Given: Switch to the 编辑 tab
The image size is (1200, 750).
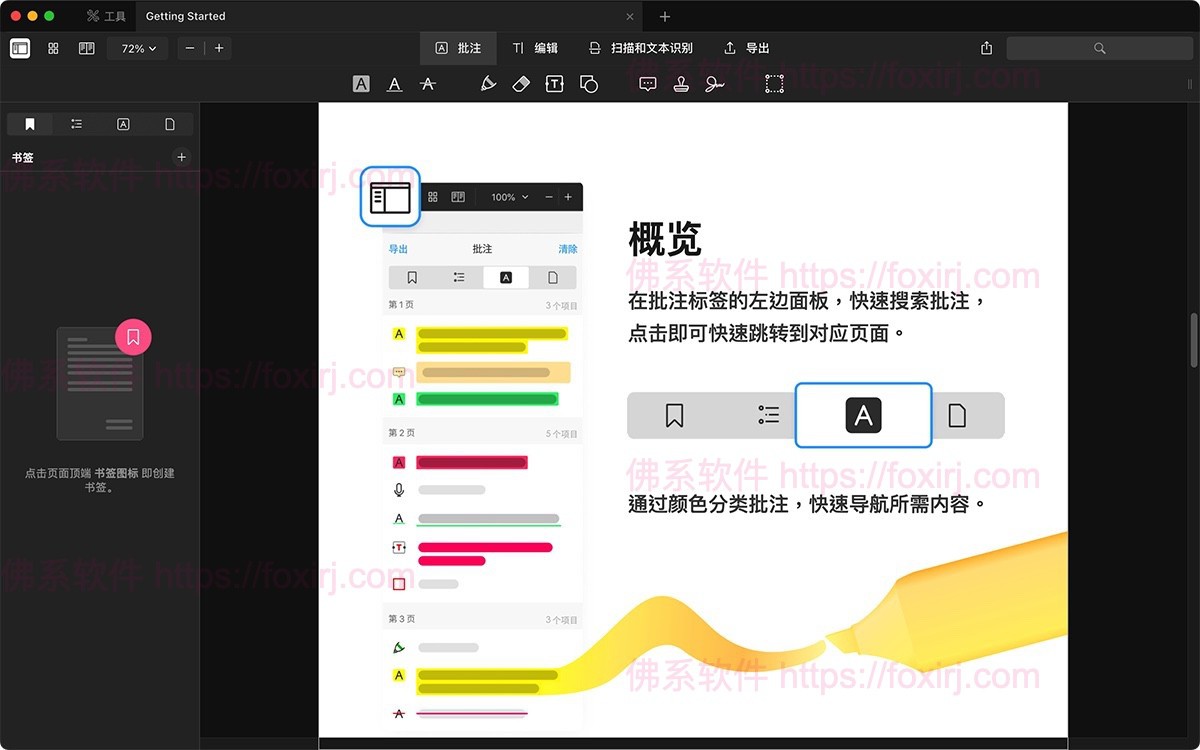Looking at the screenshot, I should [x=537, y=47].
